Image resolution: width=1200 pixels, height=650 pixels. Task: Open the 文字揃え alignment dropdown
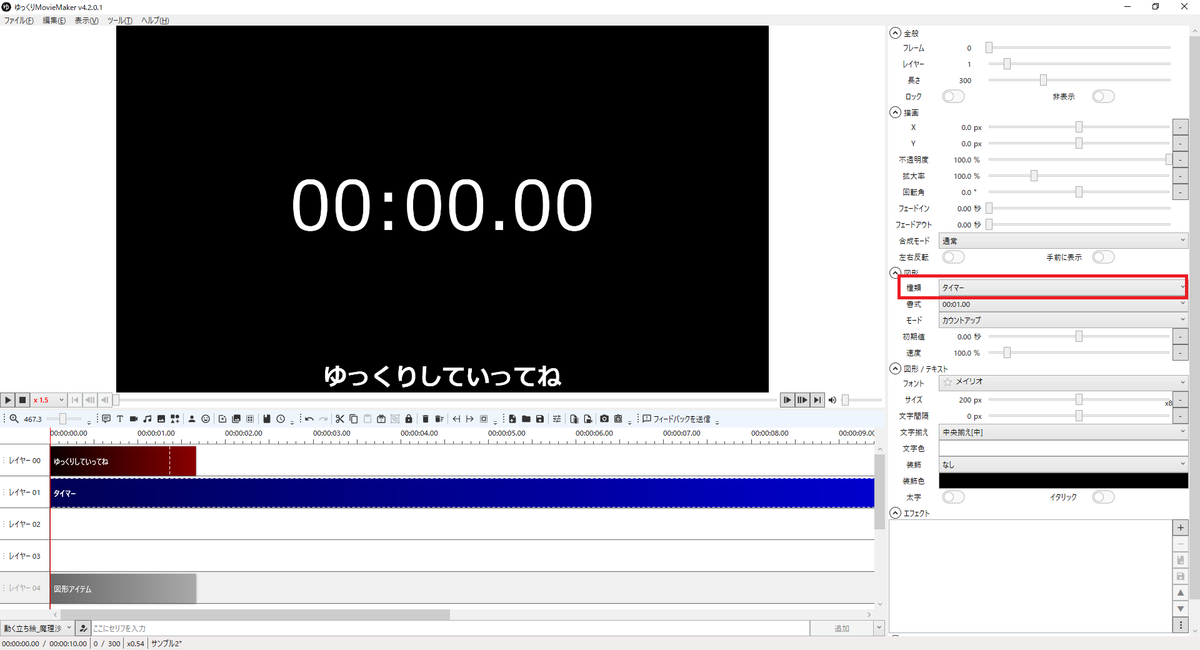1063,432
